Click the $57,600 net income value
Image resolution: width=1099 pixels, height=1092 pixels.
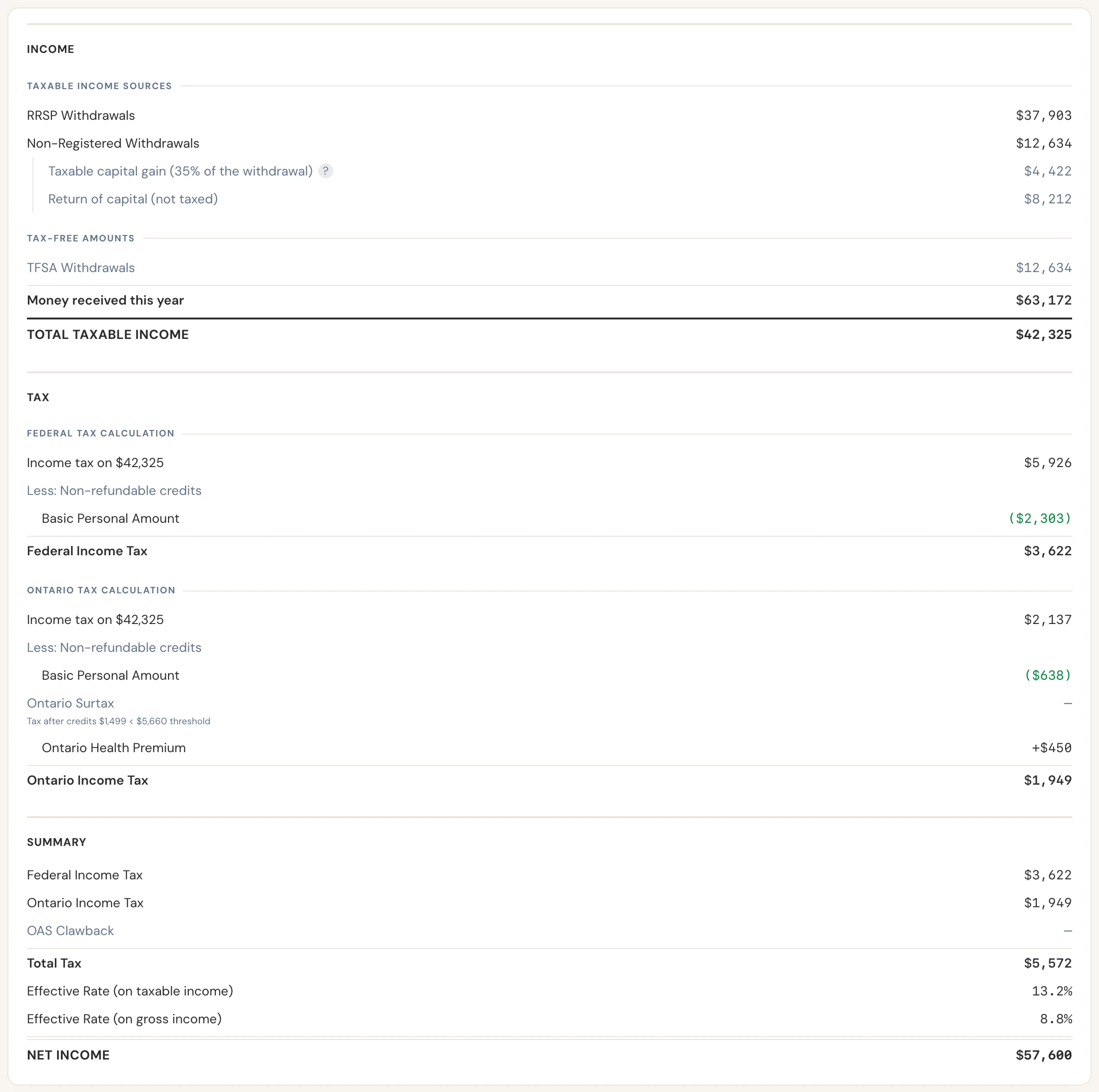[1043, 1056]
